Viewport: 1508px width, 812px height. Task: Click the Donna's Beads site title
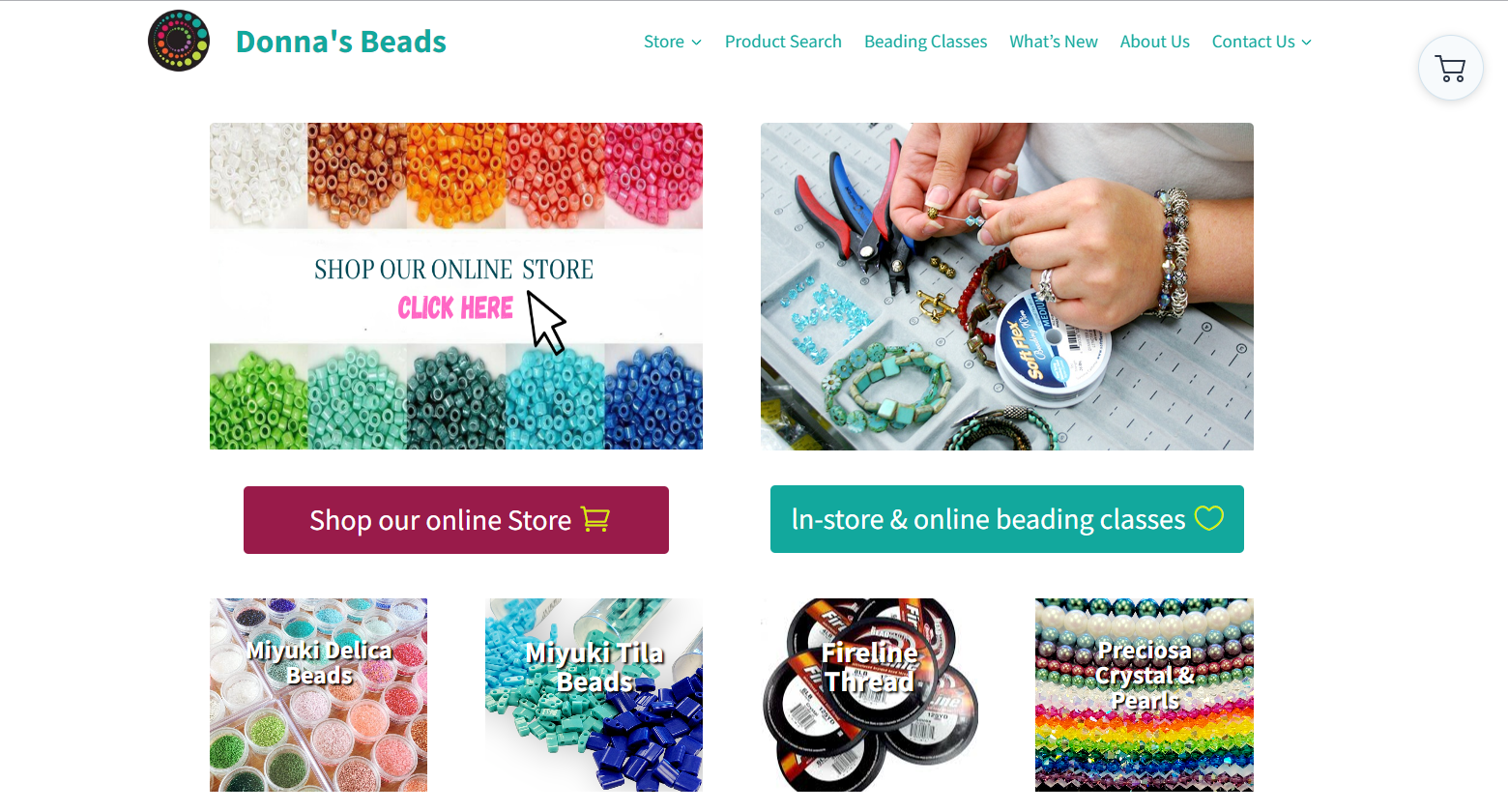coord(341,42)
